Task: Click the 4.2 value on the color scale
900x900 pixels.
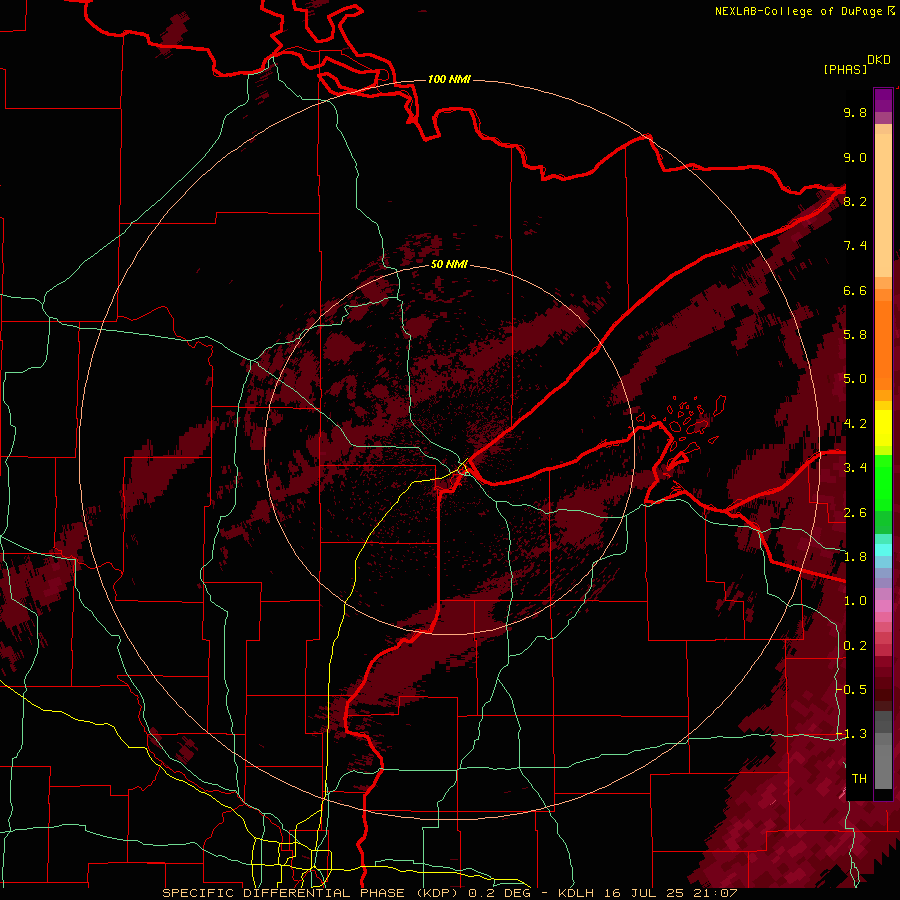Action: (x=855, y=424)
